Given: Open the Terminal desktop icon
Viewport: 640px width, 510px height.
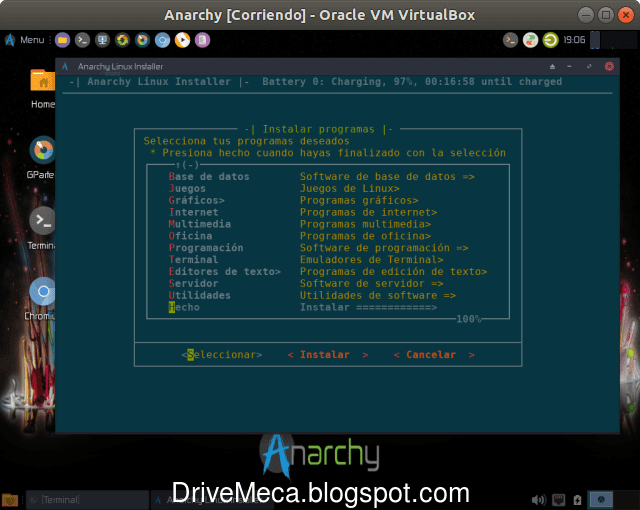Looking at the screenshot, I should tap(42, 228).
